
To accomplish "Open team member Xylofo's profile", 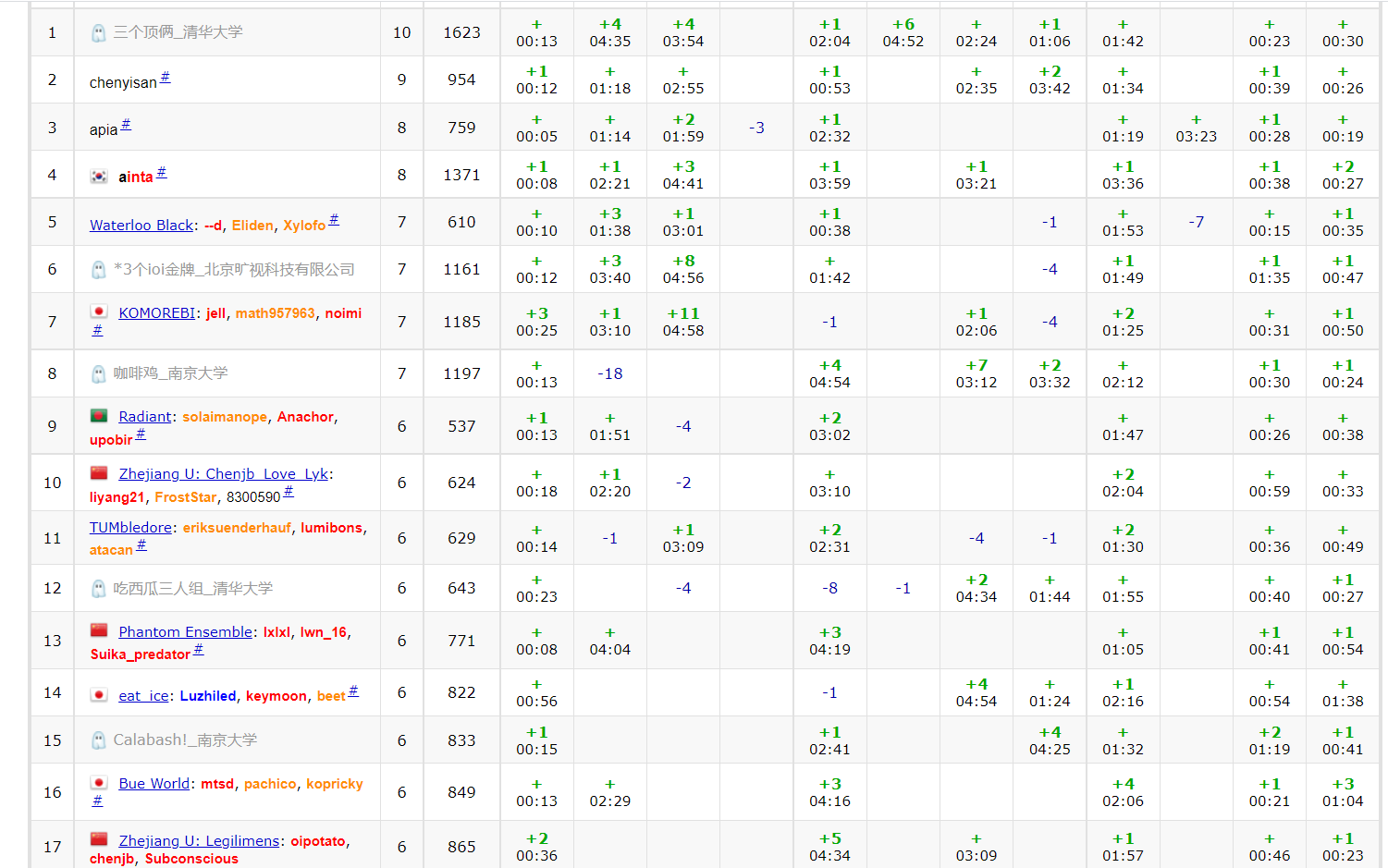I will 304,226.
